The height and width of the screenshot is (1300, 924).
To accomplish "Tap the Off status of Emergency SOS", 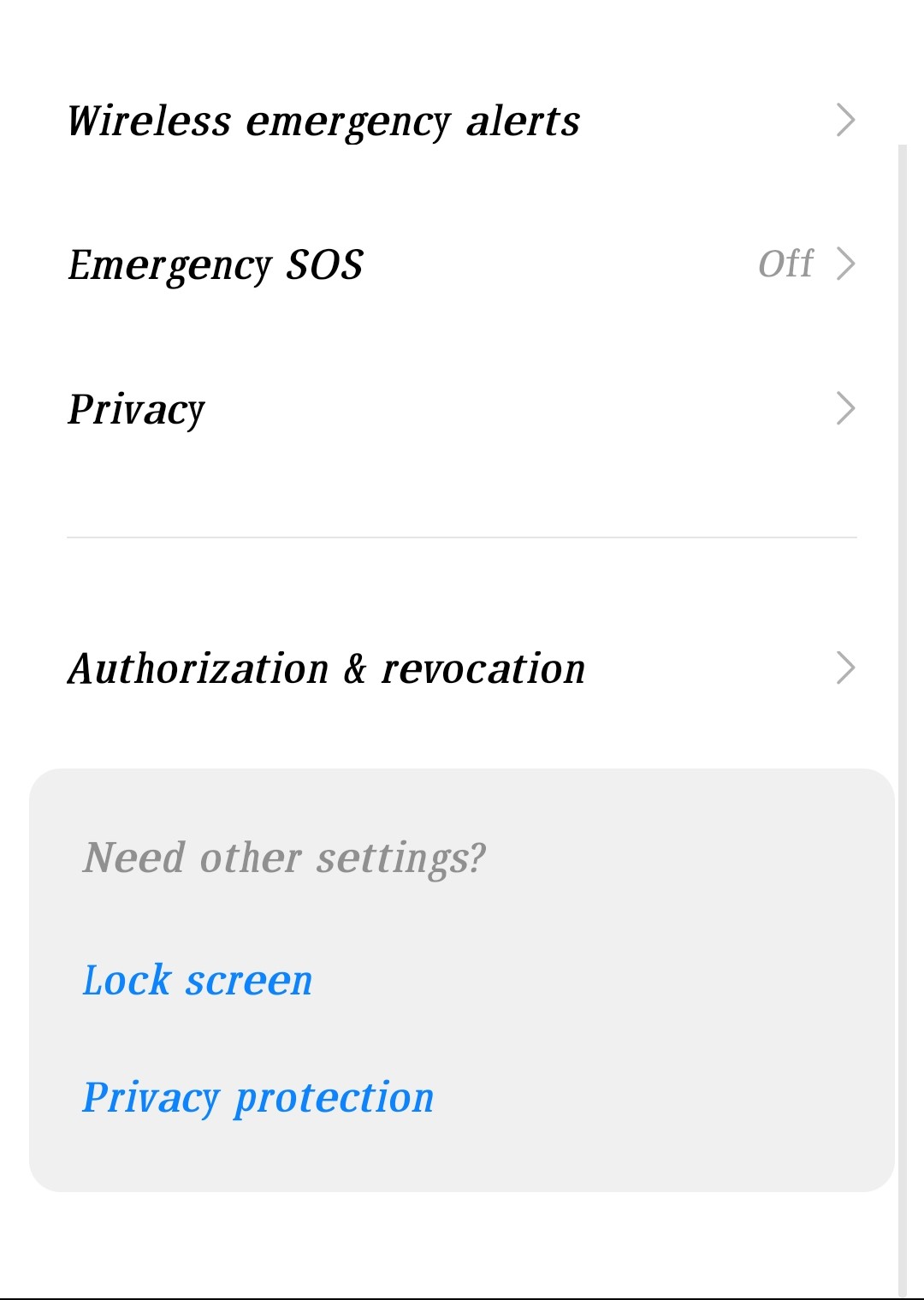I will (x=785, y=264).
